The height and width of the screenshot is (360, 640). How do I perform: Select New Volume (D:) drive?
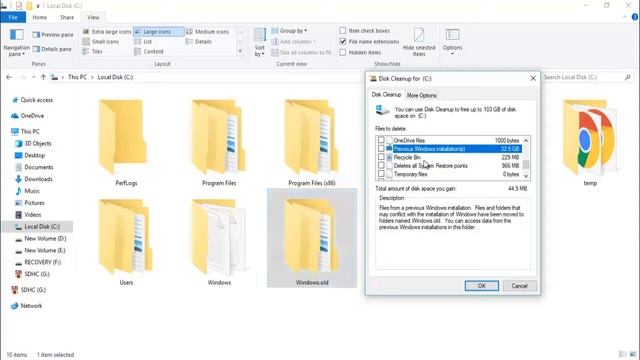point(41,238)
